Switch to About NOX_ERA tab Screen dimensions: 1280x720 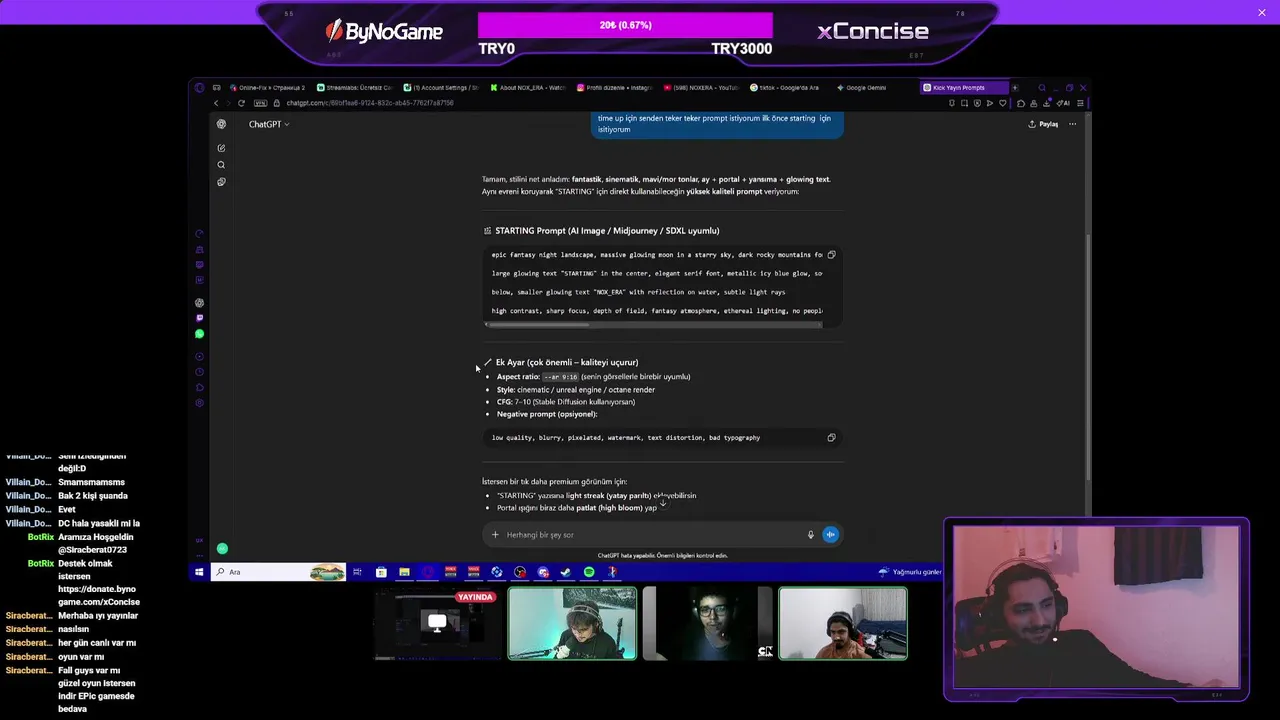pyautogui.click(x=529, y=88)
